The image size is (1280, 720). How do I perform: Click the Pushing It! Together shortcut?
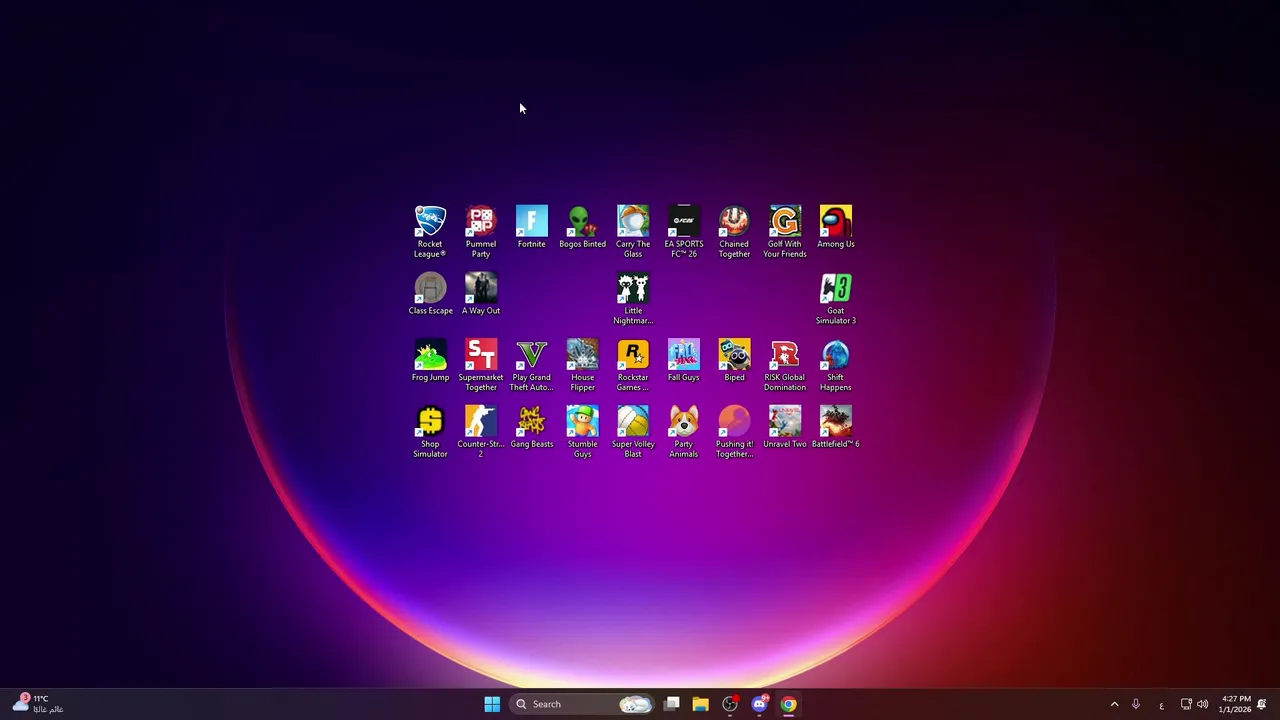pyautogui.click(x=734, y=433)
